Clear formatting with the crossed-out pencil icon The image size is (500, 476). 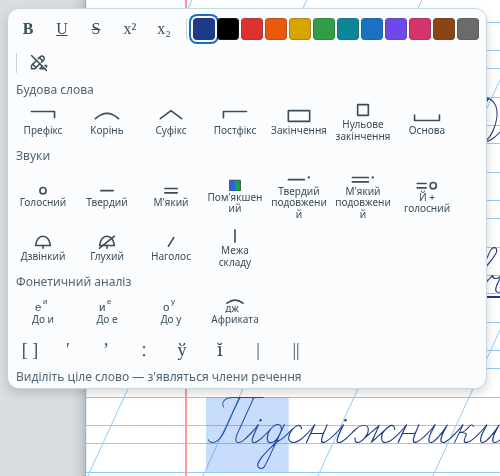pos(39,63)
